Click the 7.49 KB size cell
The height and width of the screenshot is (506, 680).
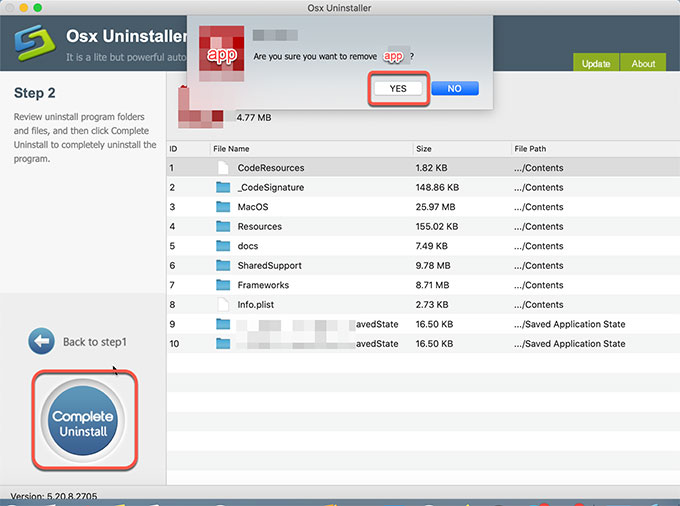(431, 246)
